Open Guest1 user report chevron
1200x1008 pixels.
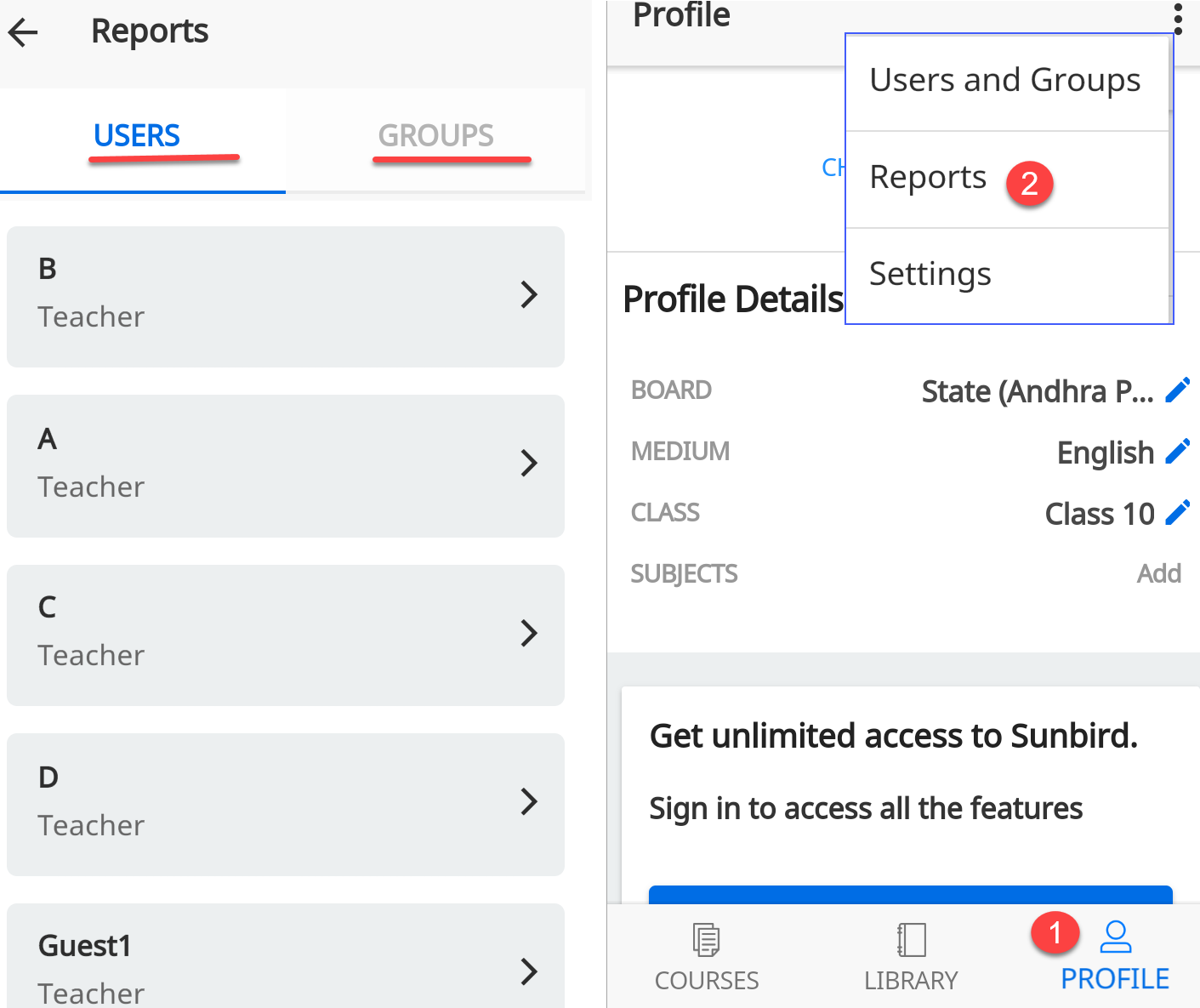[x=529, y=971]
